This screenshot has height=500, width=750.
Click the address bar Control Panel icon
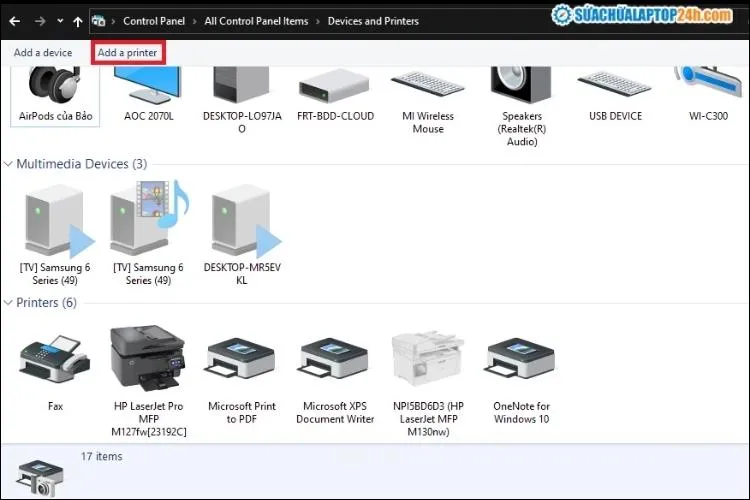[x=99, y=21]
